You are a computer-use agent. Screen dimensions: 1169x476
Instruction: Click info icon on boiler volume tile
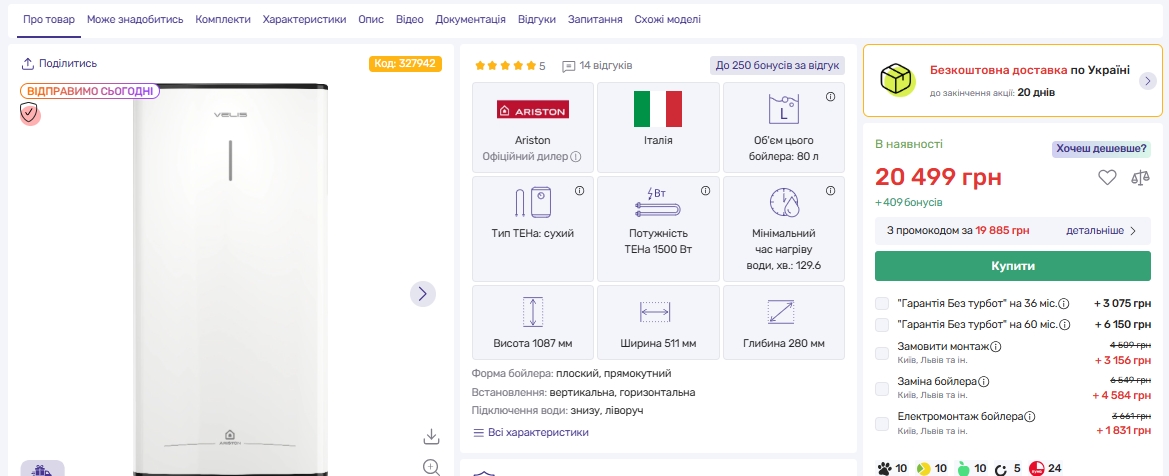point(830,97)
